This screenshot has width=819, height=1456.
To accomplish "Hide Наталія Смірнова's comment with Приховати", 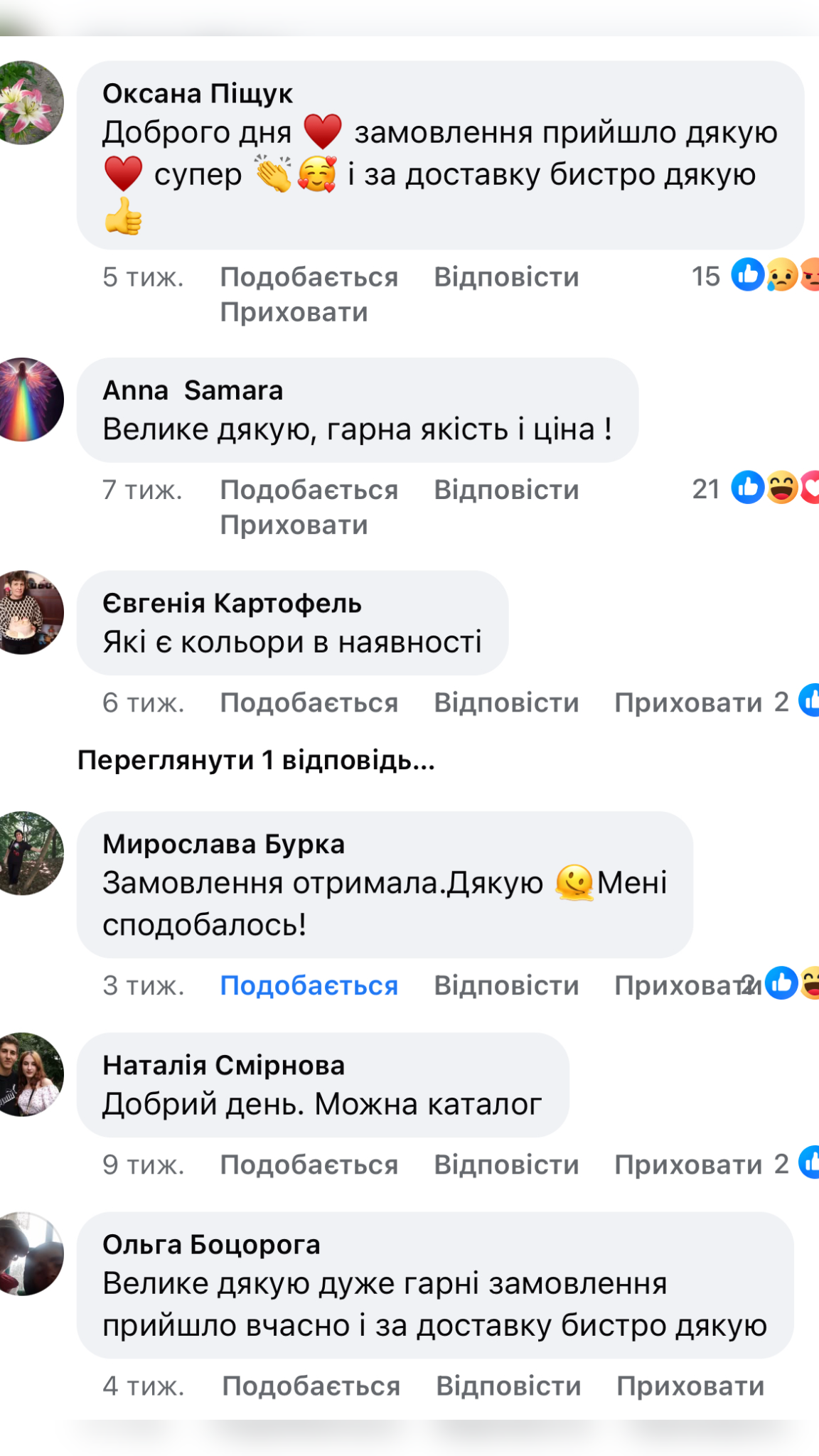I will pyautogui.click(x=687, y=1165).
